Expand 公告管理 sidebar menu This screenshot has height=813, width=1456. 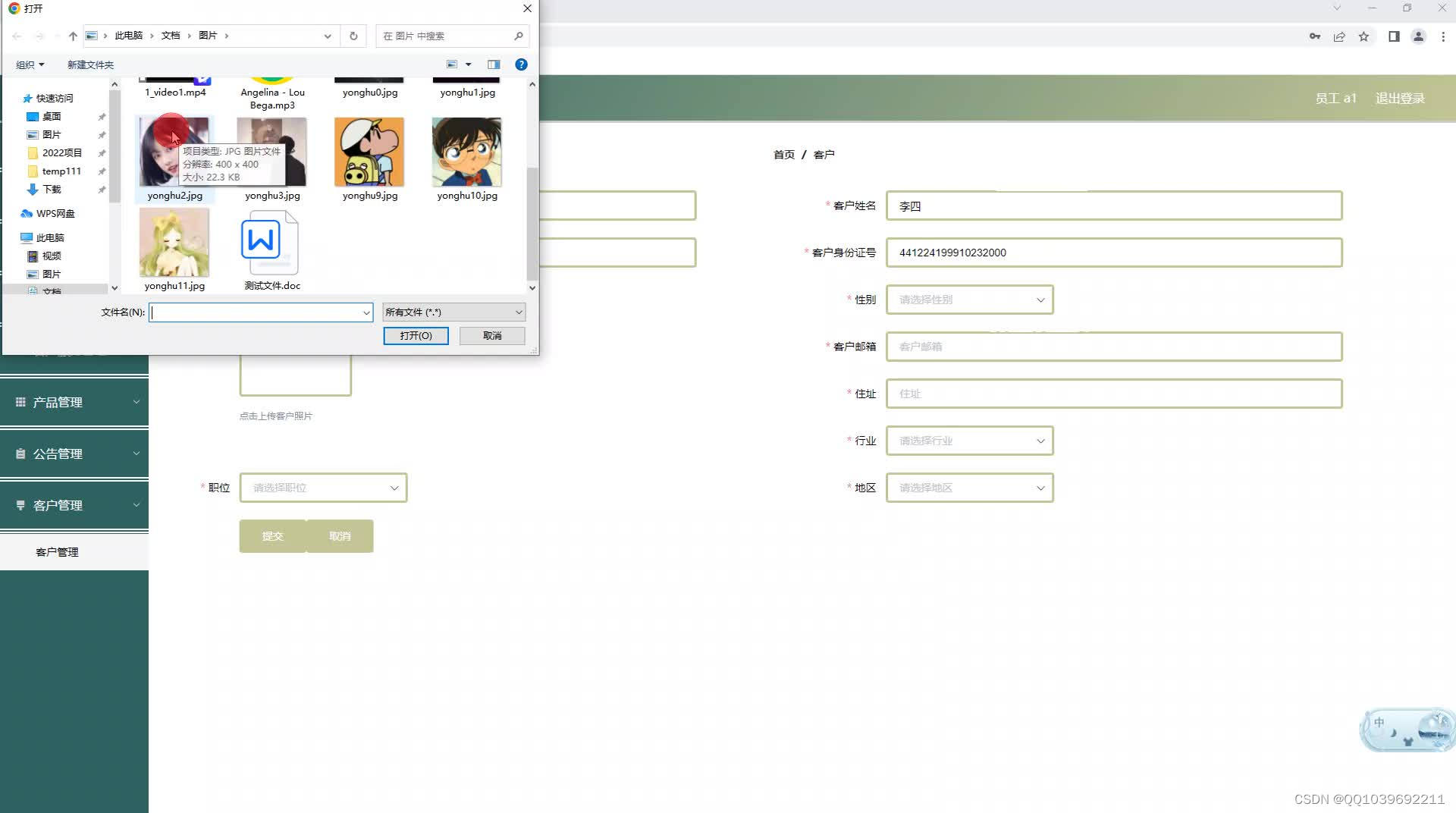tap(74, 454)
